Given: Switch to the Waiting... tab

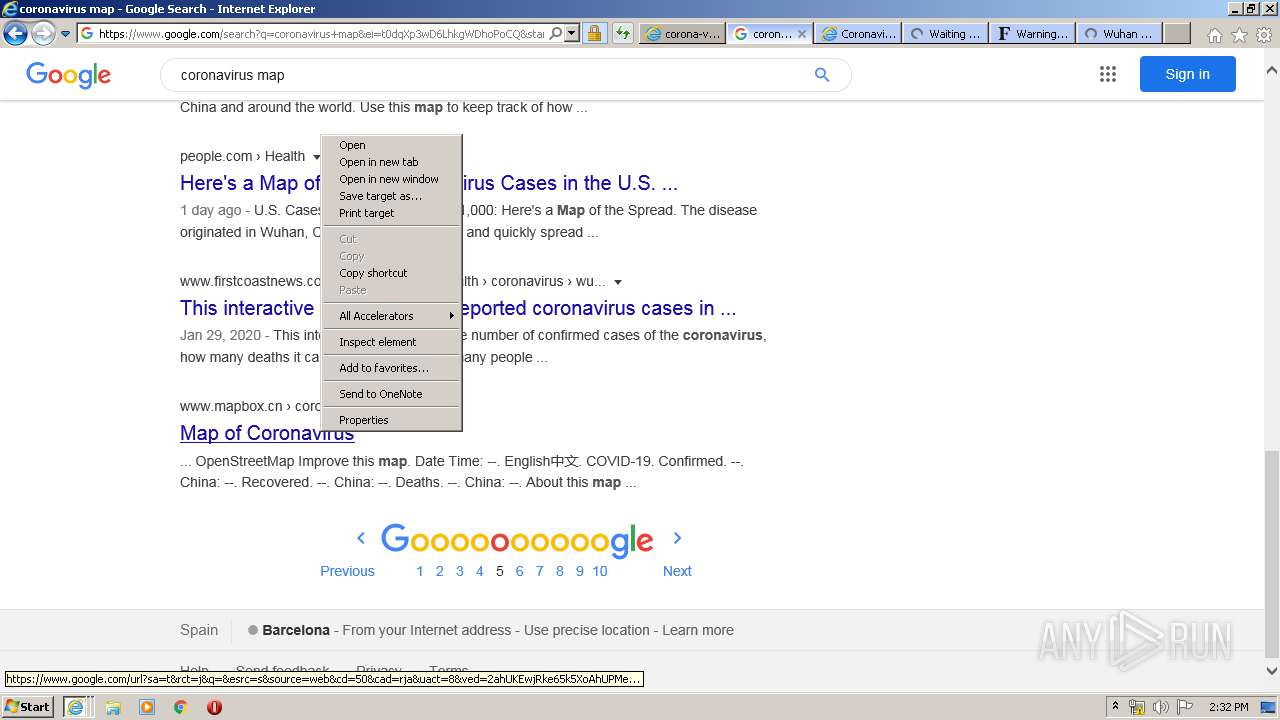Looking at the screenshot, I should [x=946, y=33].
